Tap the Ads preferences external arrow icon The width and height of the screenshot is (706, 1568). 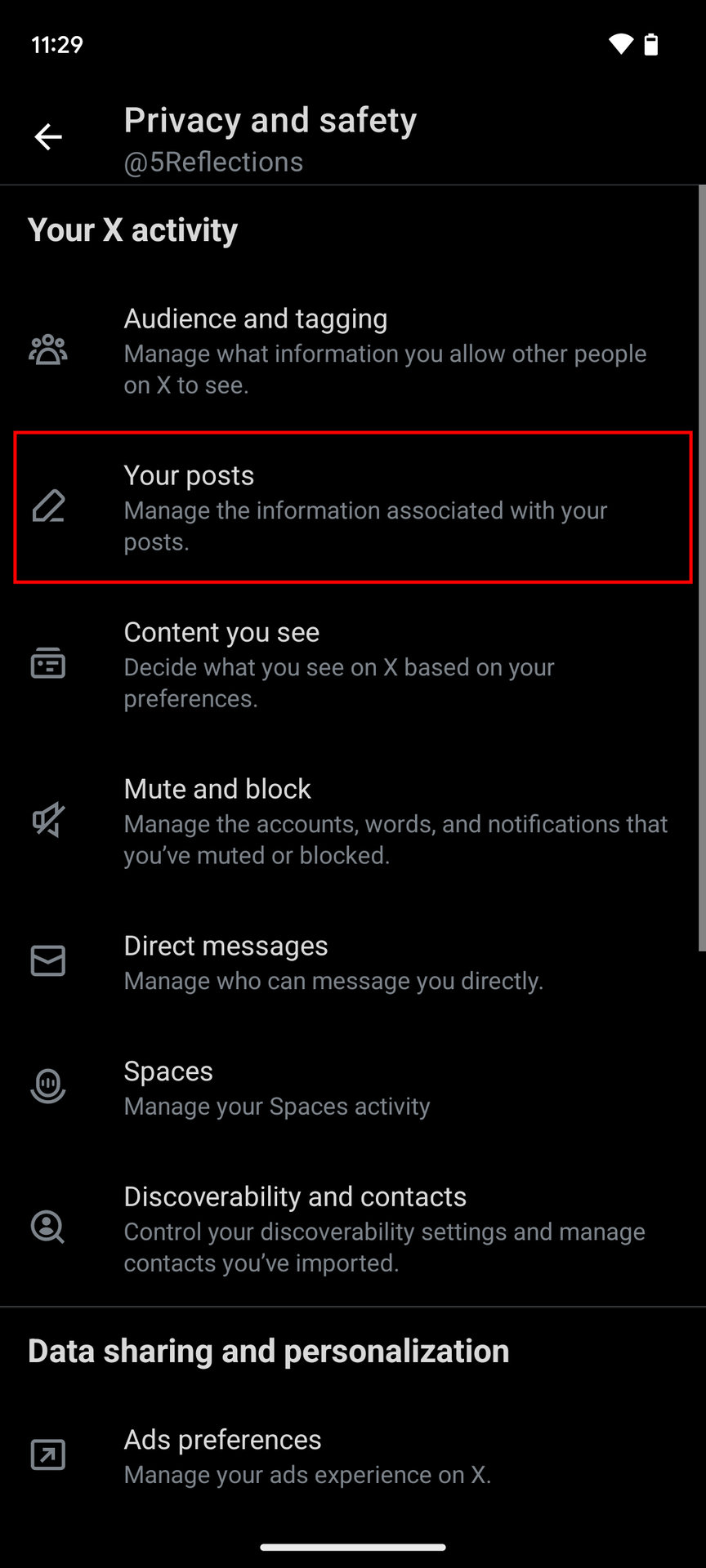click(48, 1454)
